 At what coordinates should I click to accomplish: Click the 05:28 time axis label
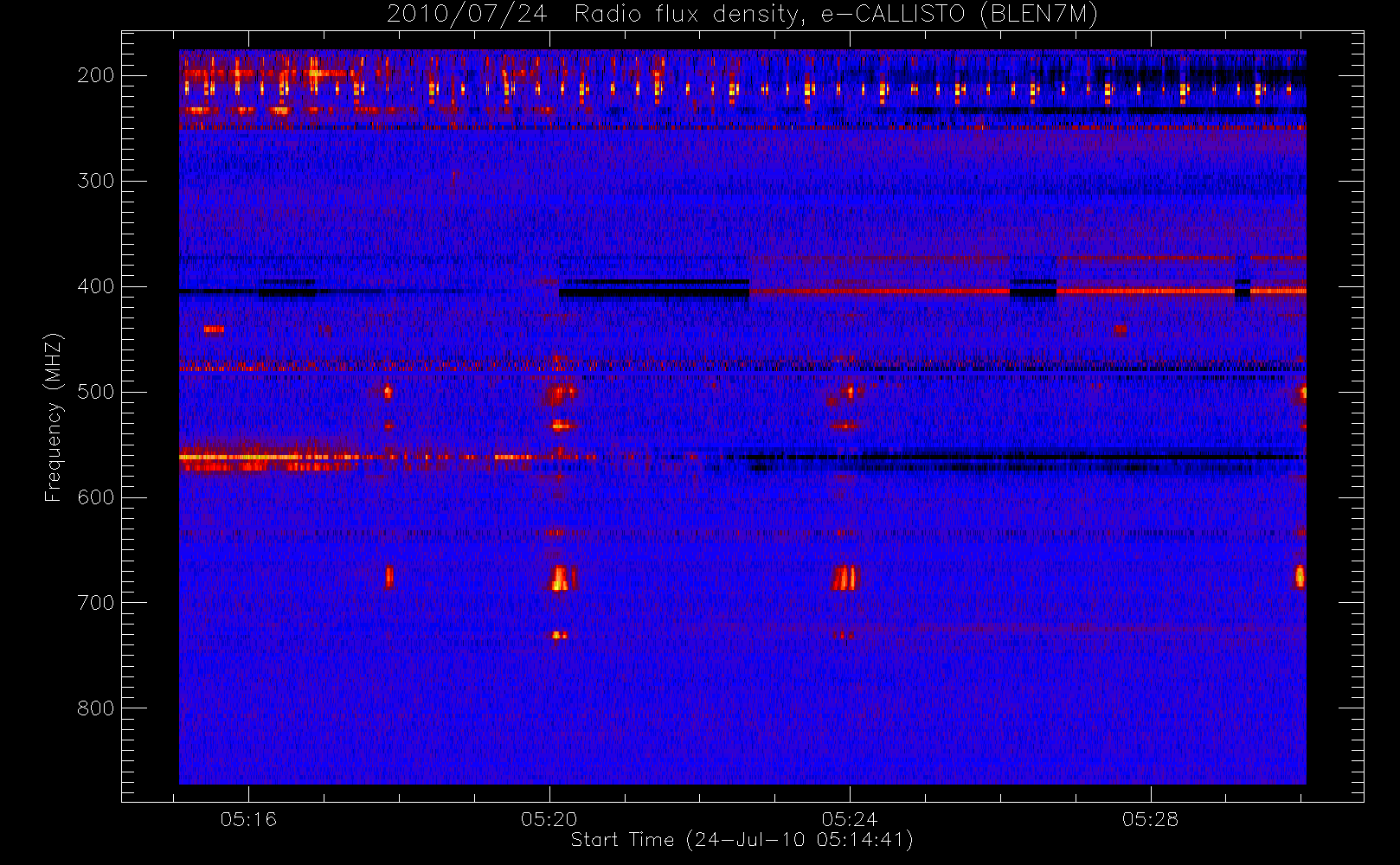(1150, 819)
